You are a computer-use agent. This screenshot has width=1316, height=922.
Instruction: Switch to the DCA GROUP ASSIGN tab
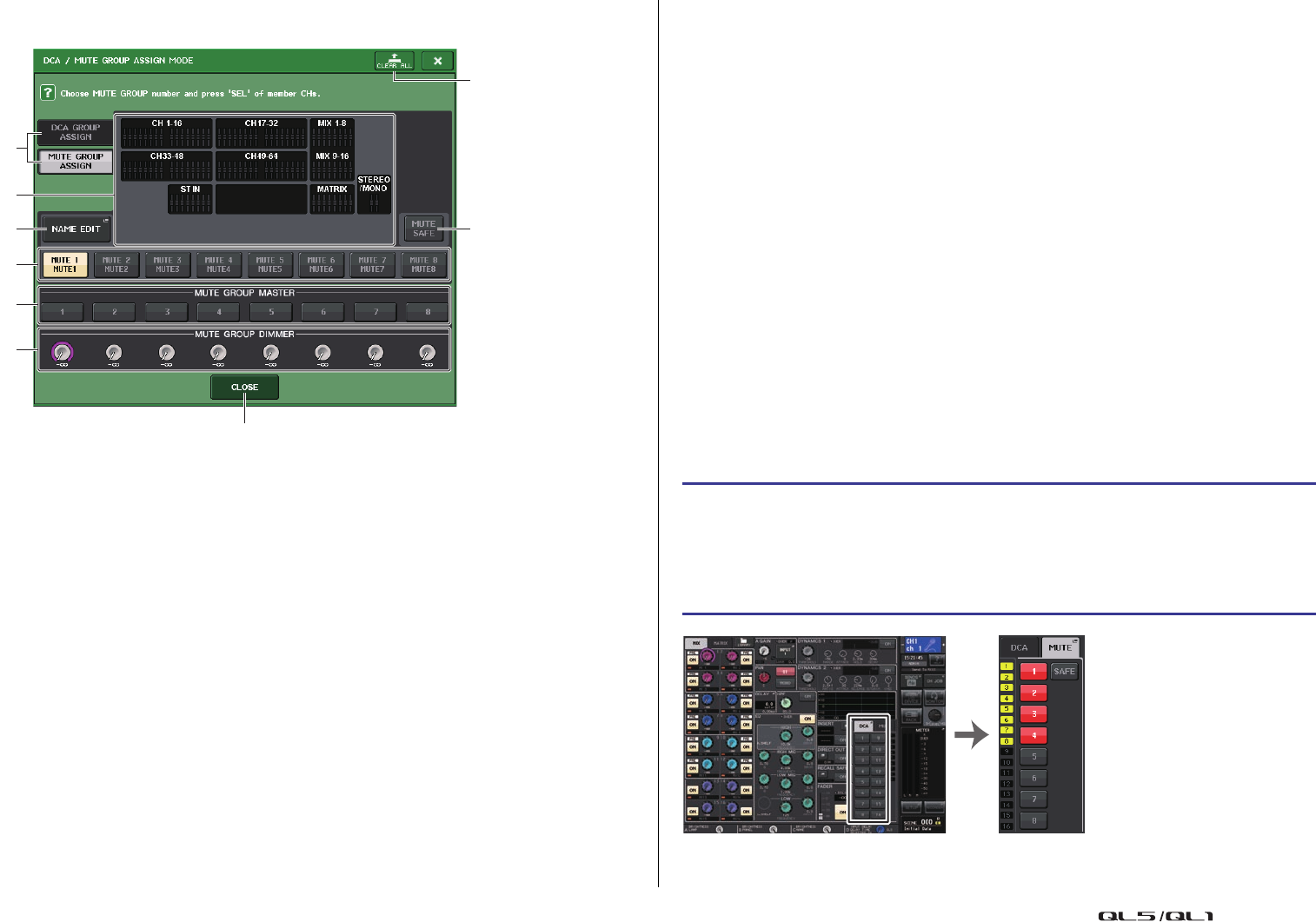click(x=74, y=130)
